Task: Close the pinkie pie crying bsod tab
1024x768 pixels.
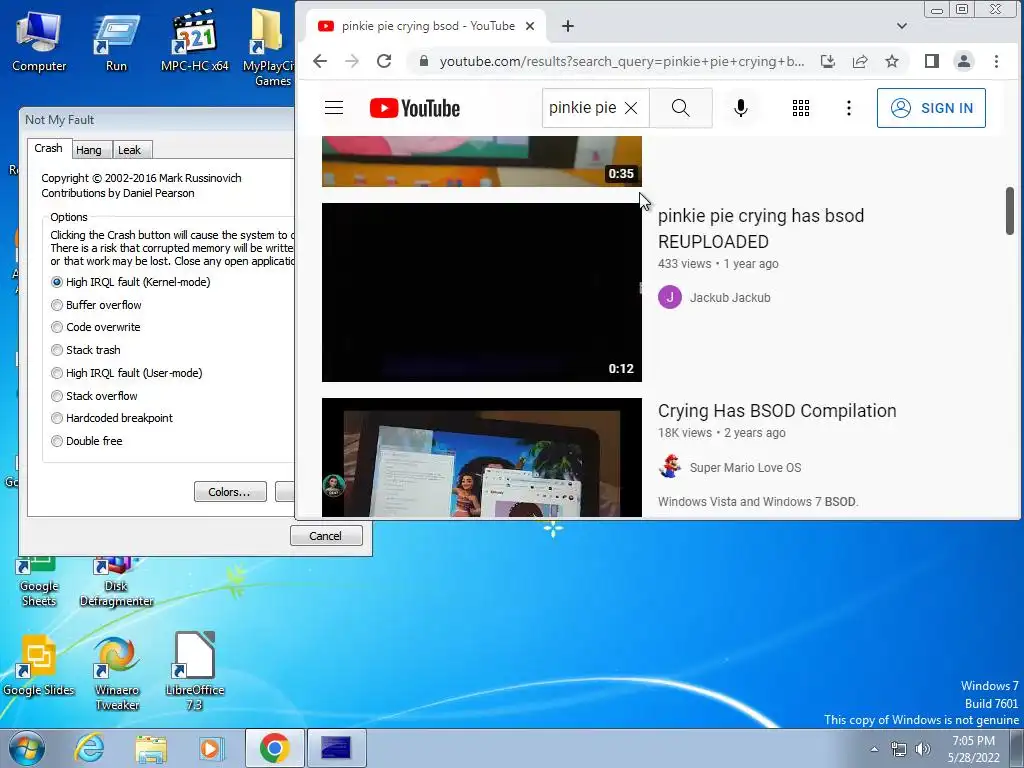Action: point(530,26)
